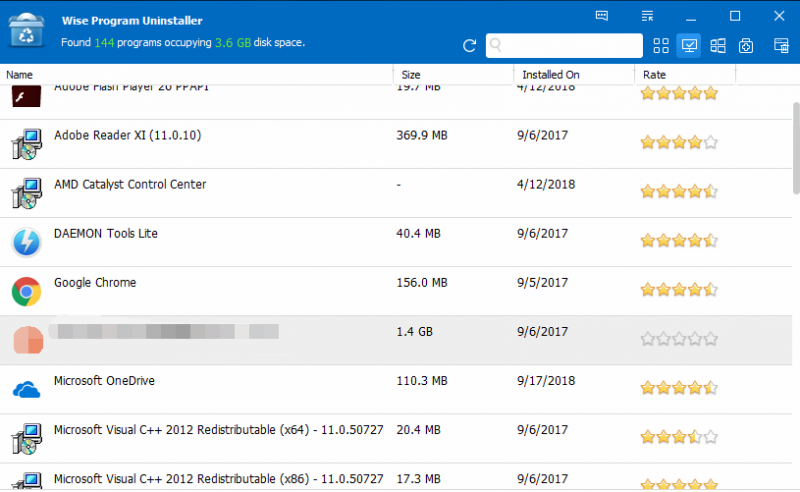Click the 369.9 MB size value
Viewport: 800px width, 492px height.
(x=422, y=135)
